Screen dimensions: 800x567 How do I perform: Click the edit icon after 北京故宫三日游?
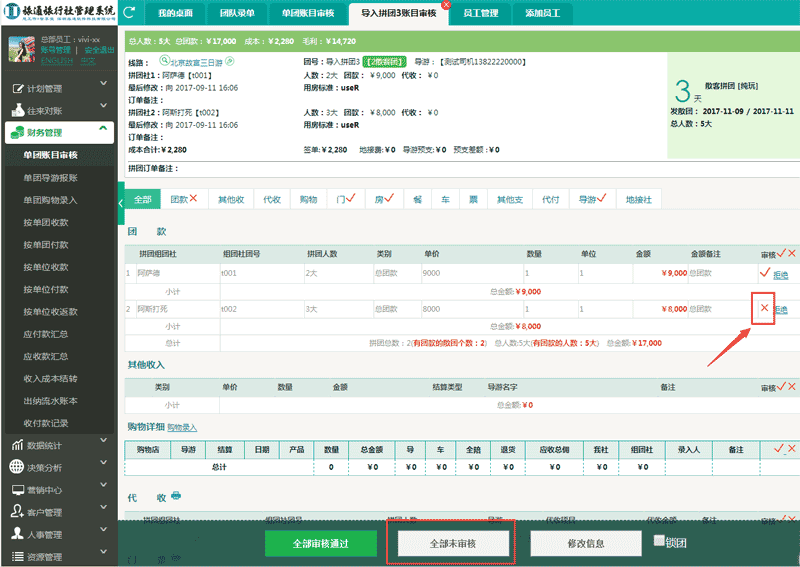230,62
